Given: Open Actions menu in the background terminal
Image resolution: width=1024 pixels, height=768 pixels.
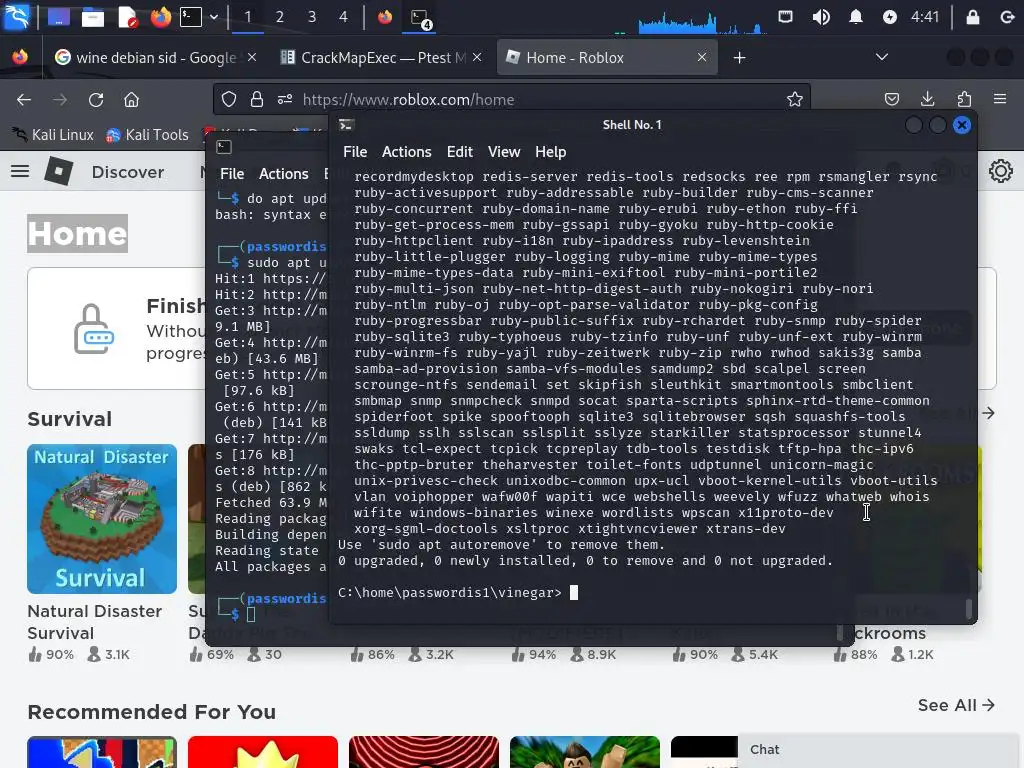Looking at the screenshot, I should coord(283,174).
